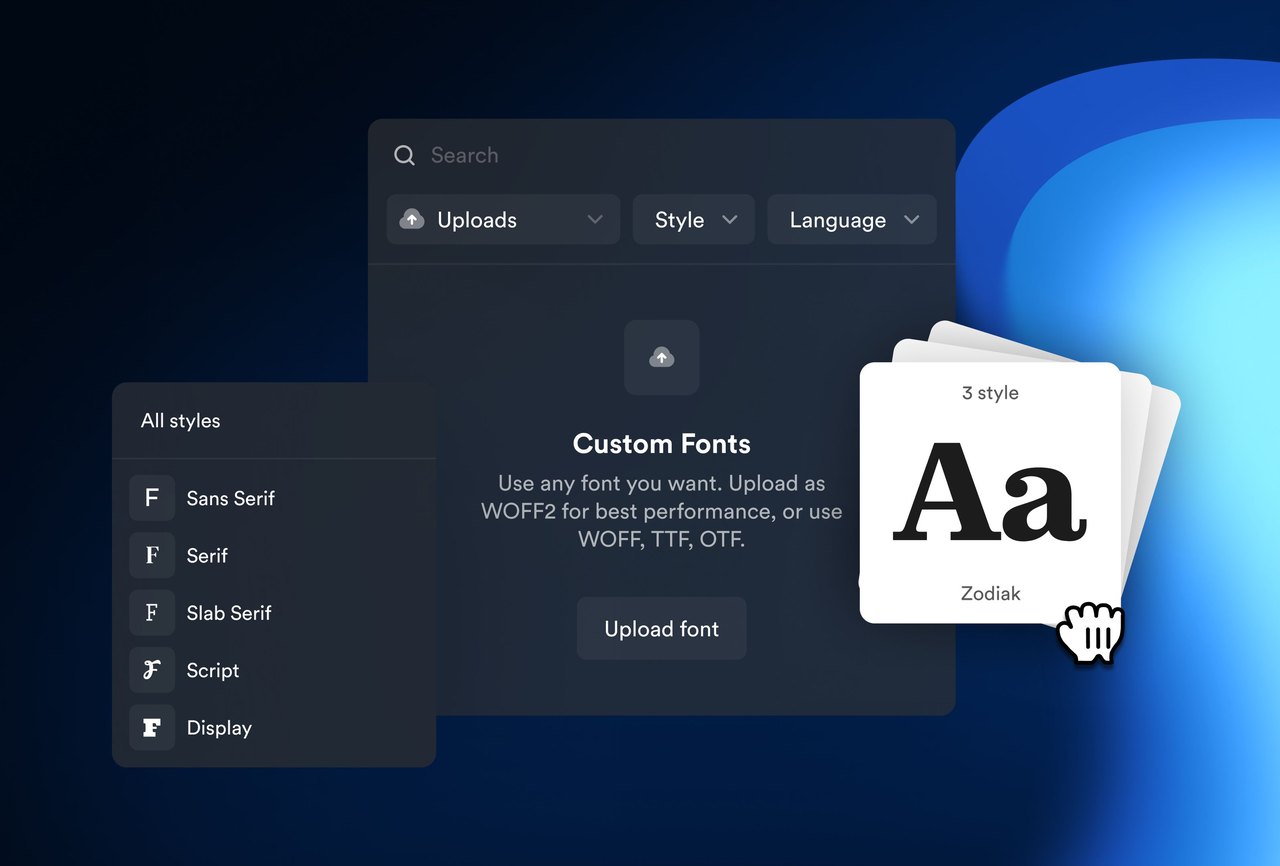Click the large cloud upload icon above Custom Fonts
Viewport: 1280px width, 866px height.
tap(662, 357)
